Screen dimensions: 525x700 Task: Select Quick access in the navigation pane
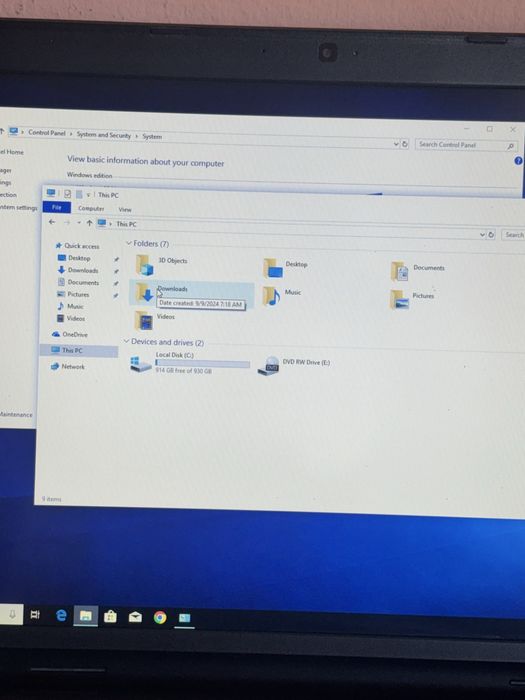pyautogui.click(x=77, y=246)
